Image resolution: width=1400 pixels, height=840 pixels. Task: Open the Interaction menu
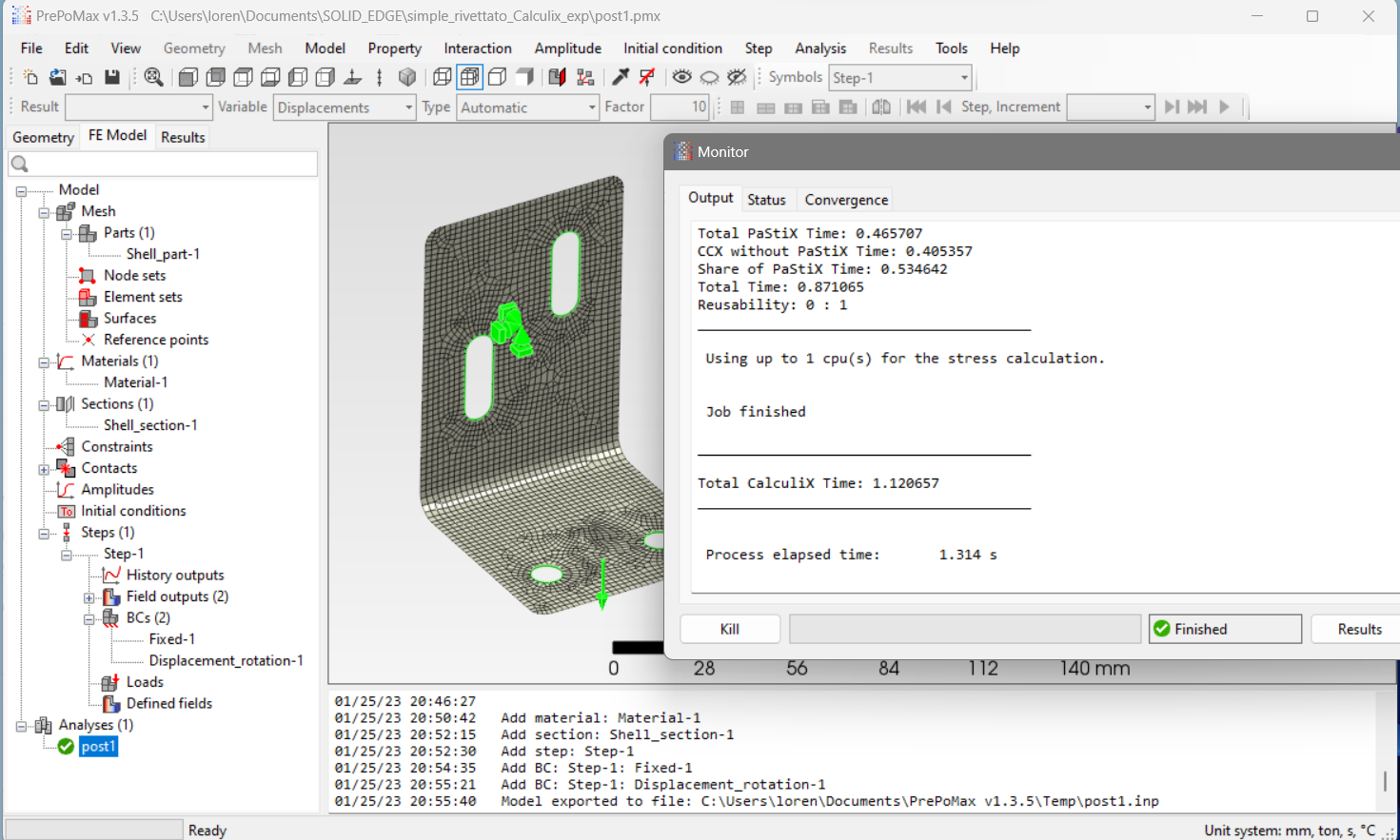point(477,49)
